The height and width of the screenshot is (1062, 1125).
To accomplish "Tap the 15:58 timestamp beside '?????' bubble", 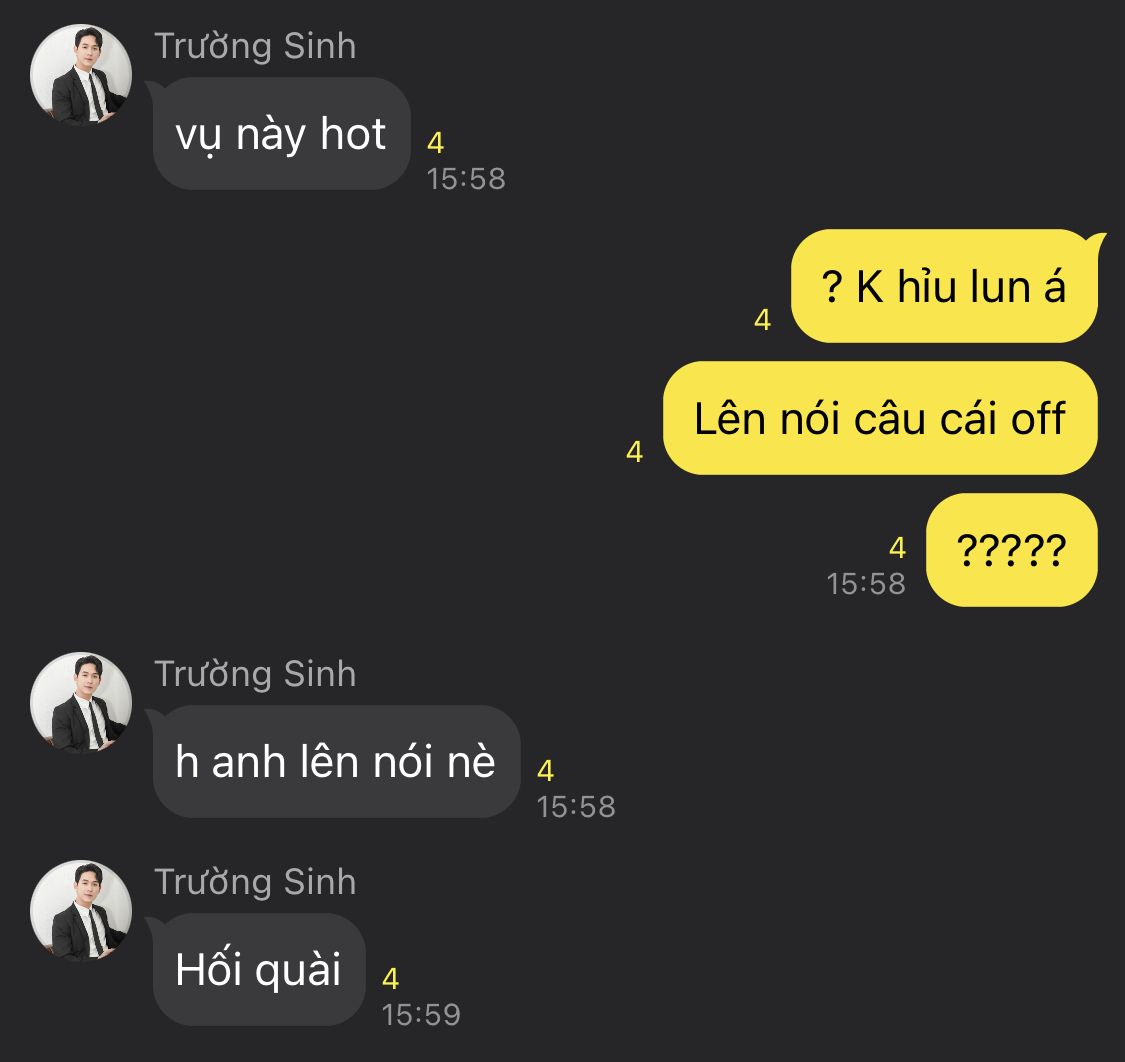I will [866, 583].
